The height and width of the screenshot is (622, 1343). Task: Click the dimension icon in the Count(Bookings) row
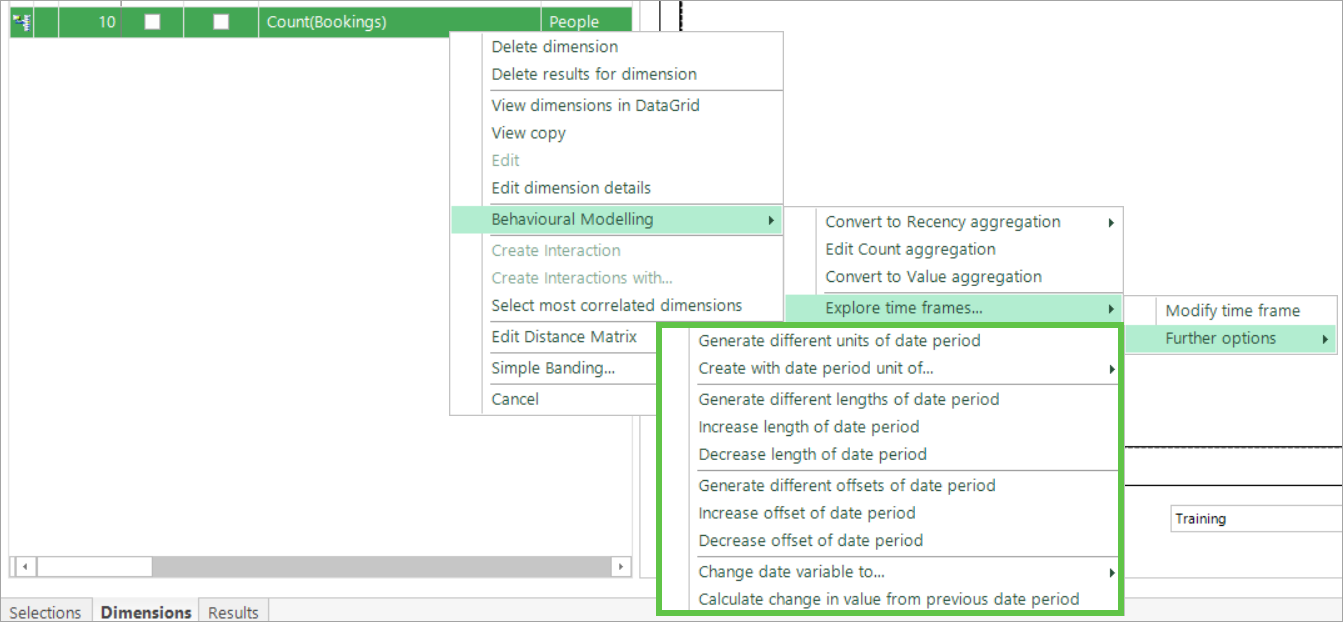pyautogui.click(x=21, y=22)
